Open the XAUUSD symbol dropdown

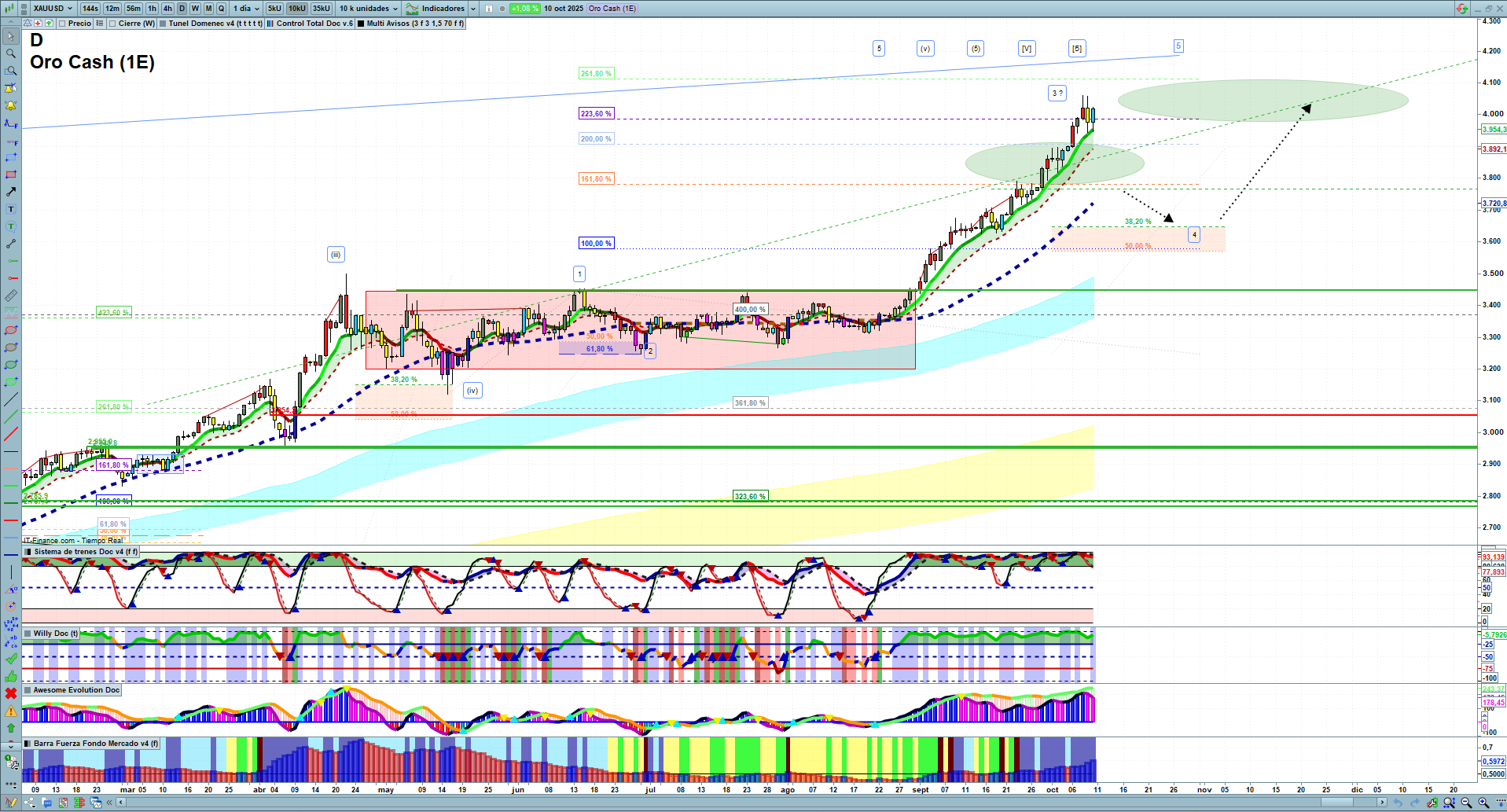[x=52, y=9]
